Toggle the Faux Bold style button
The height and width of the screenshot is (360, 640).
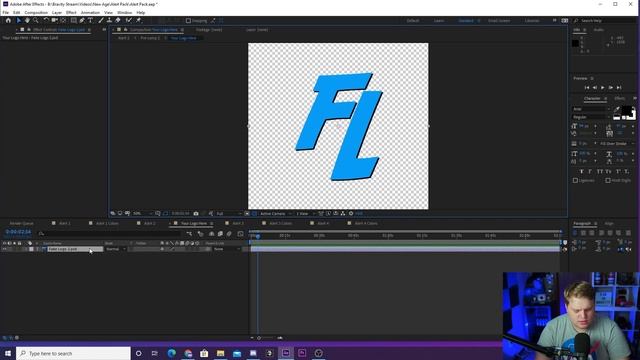pyautogui.click(x=581, y=171)
